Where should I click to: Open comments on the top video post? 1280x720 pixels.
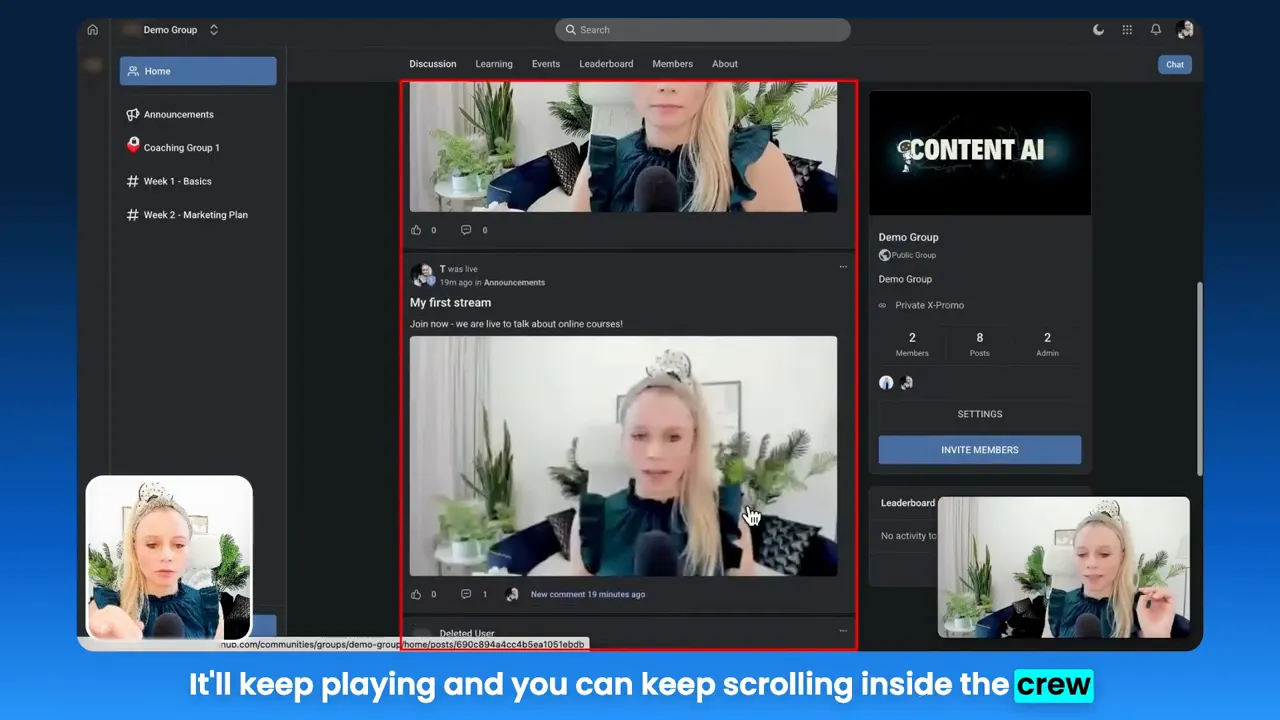point(466,230)
